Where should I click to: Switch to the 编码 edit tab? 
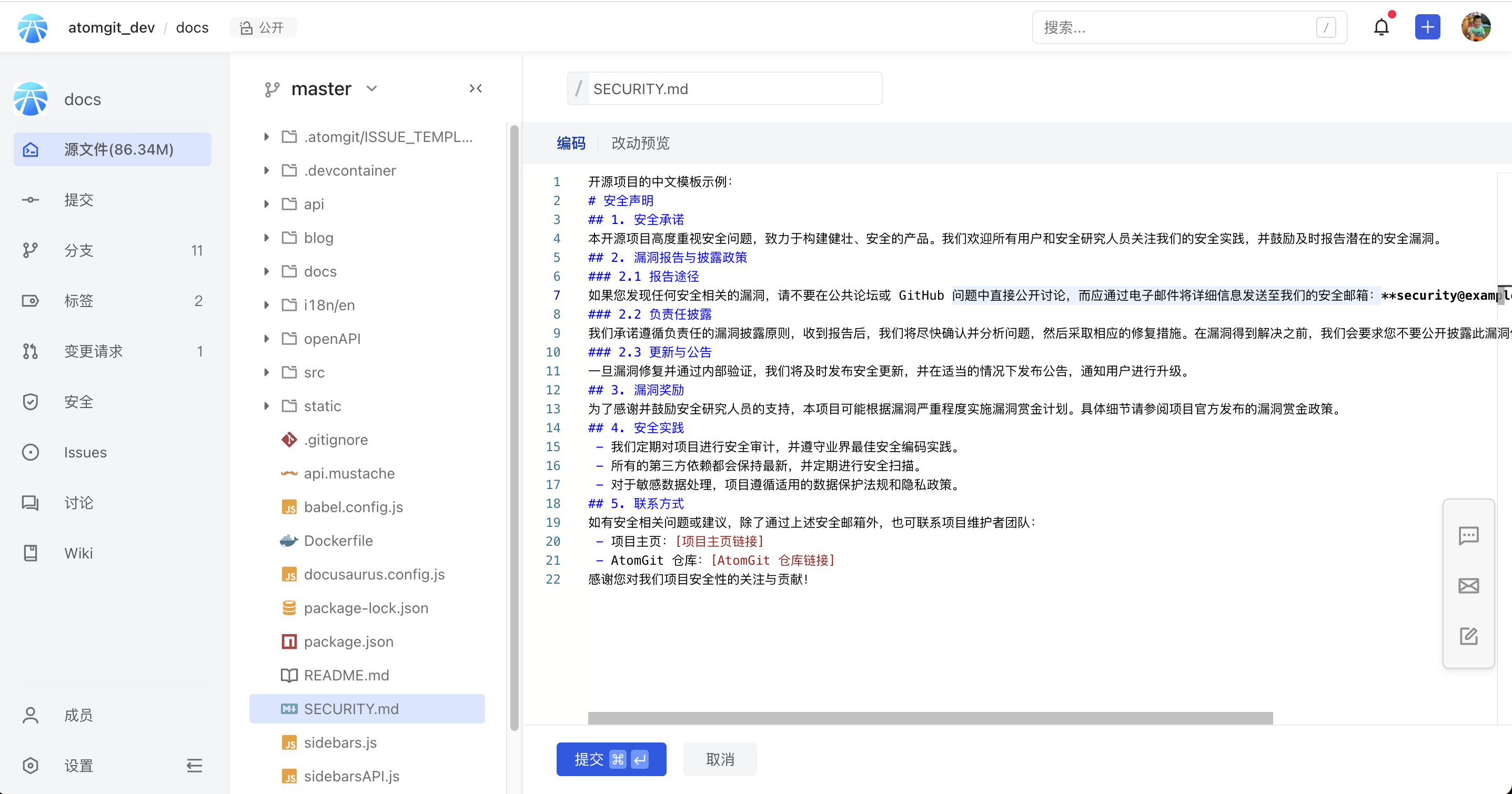(570, 143)
